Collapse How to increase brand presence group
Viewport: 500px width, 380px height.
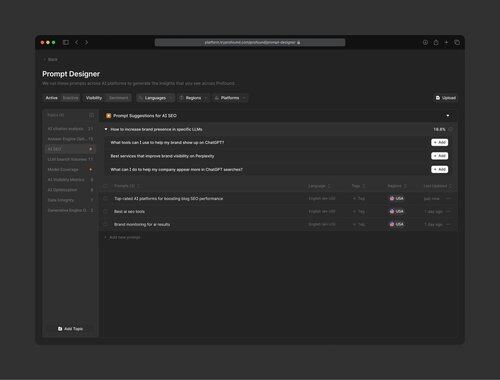(106, 129)
